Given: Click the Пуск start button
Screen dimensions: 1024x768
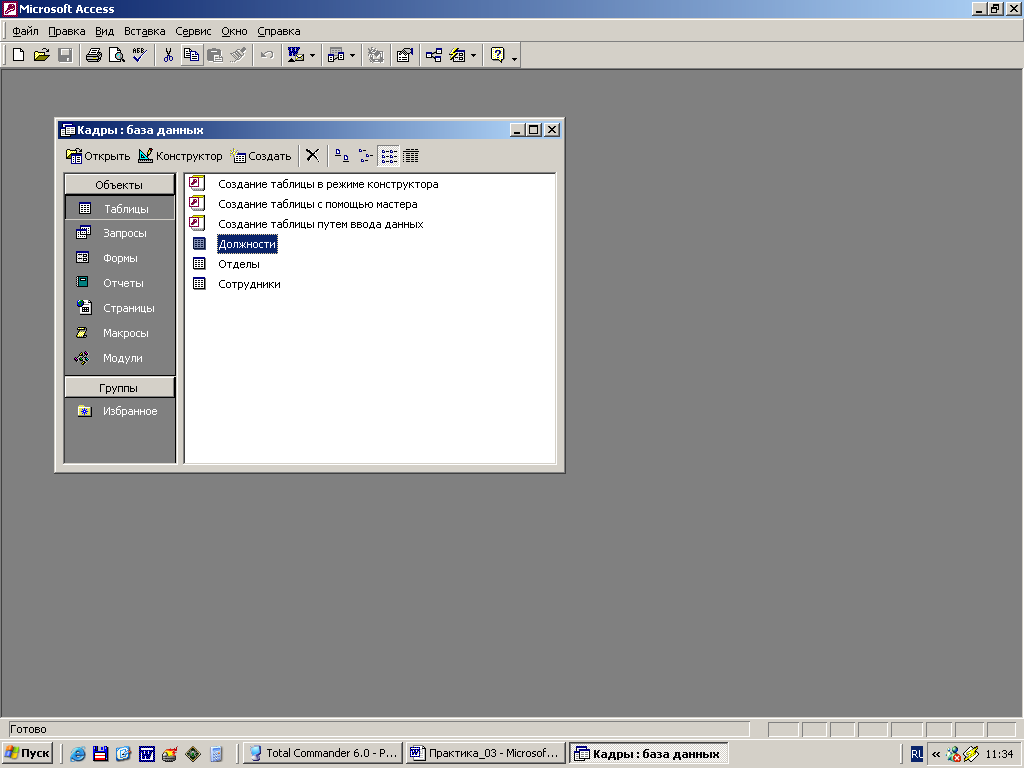Looking at the screenshot, I should click(x=27, y=753).
